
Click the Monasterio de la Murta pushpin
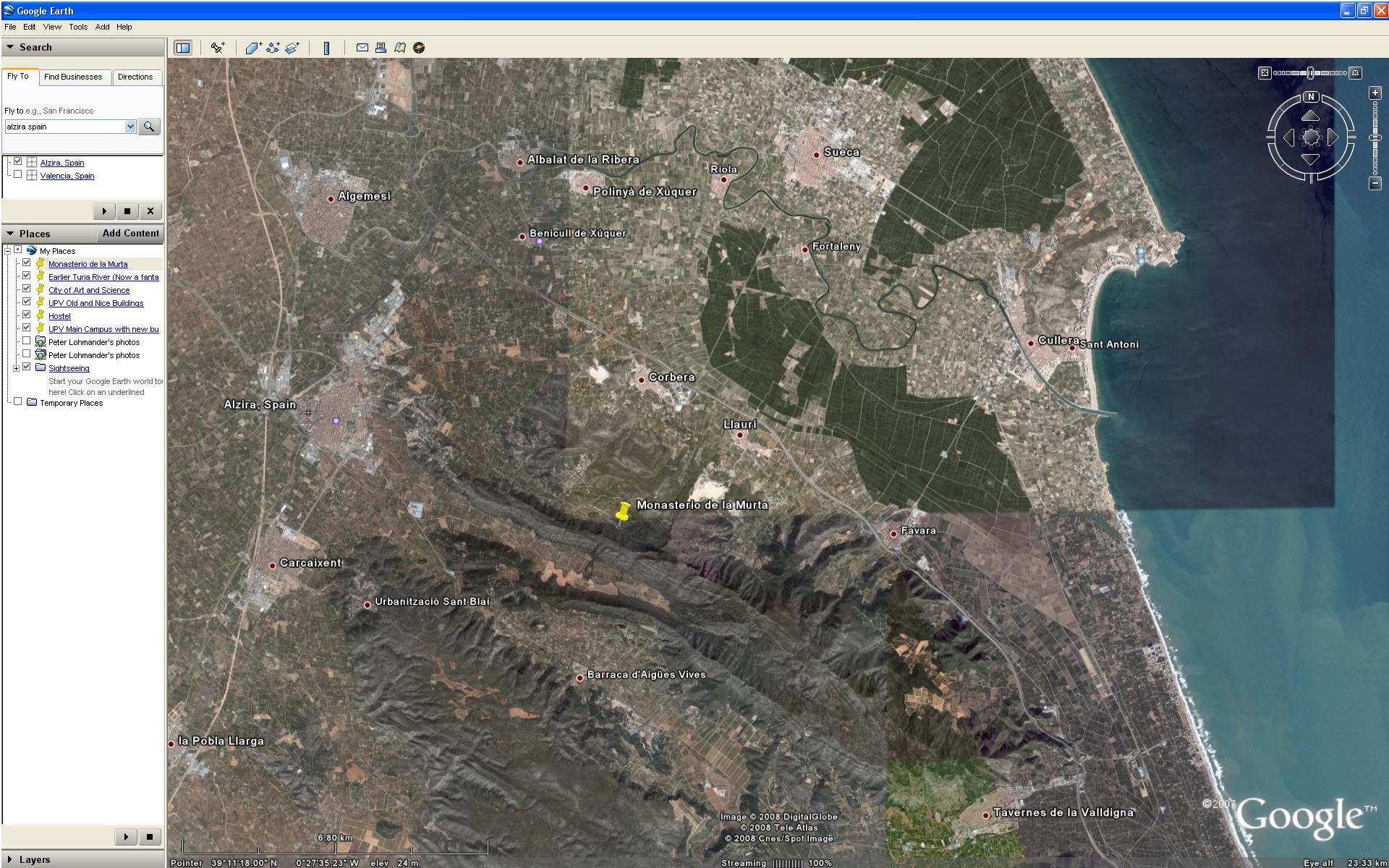click(x=622, y=512)
